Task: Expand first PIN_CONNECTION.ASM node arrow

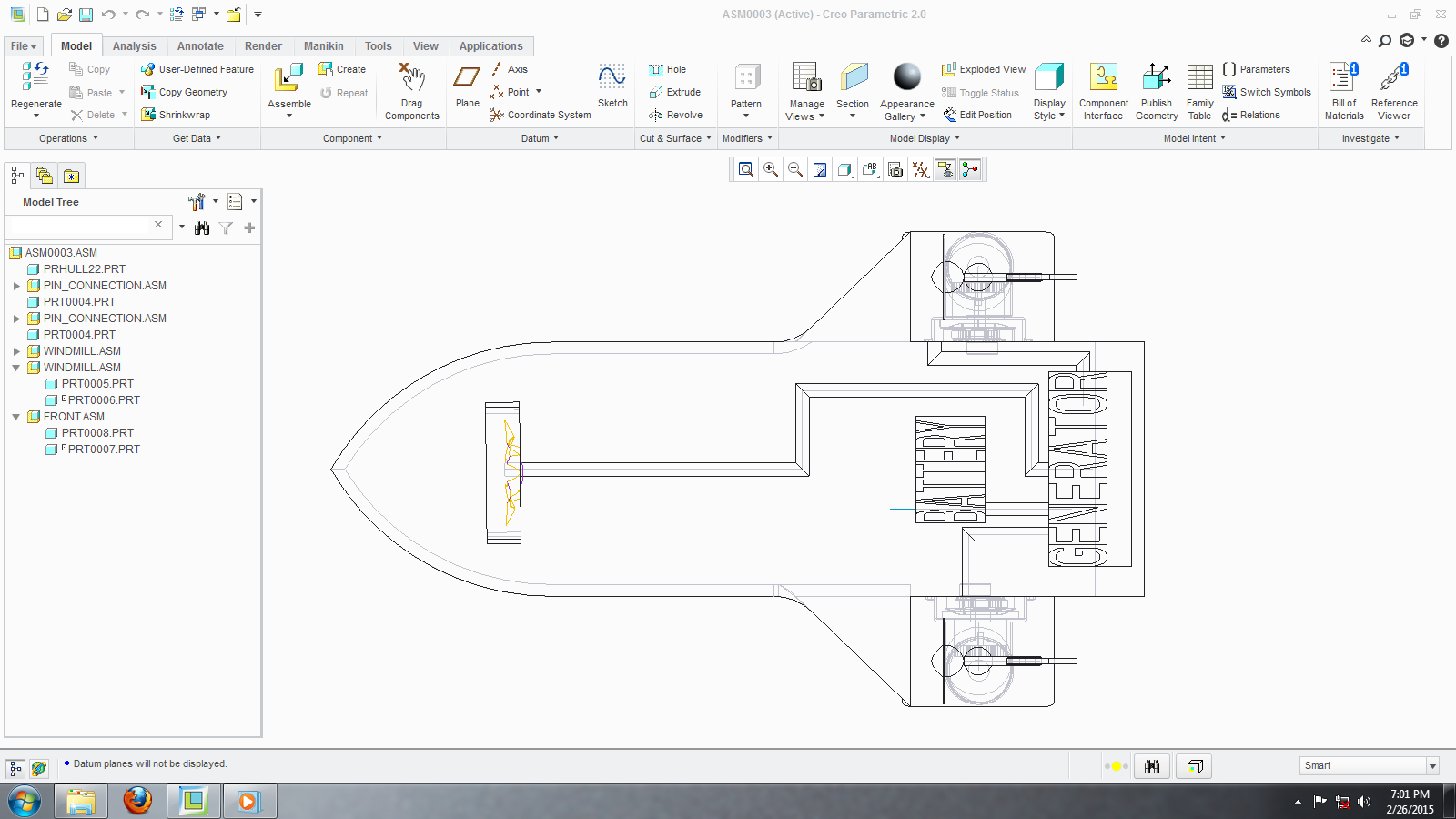Action: (16, 286)
